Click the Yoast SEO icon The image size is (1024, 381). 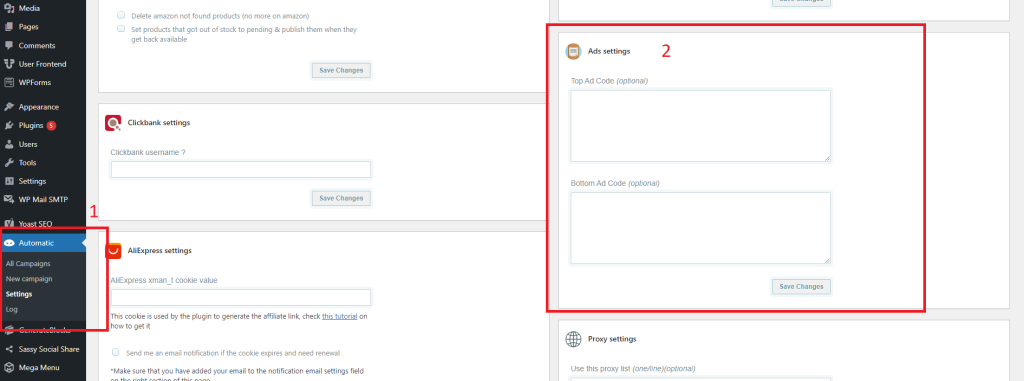[x=9, y=224]
